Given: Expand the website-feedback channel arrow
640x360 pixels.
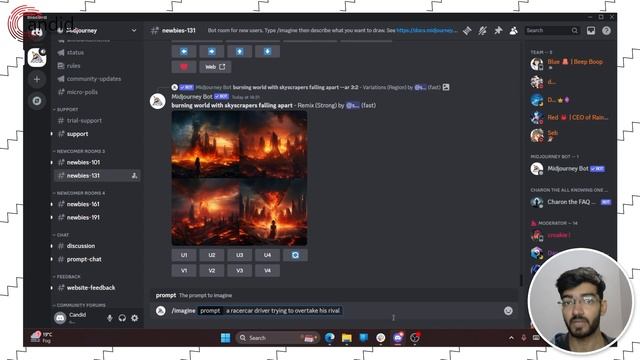Looking at the screenshot, I should coord(51,288).
